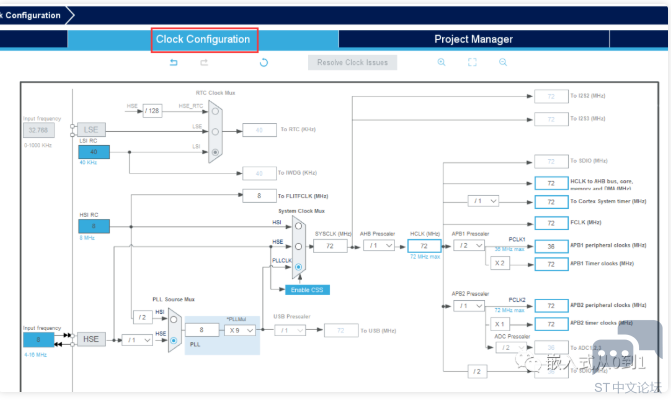Click the To USB (MHz) value box
The width and height of the screenshot is (671, 403).
point(341,330)
